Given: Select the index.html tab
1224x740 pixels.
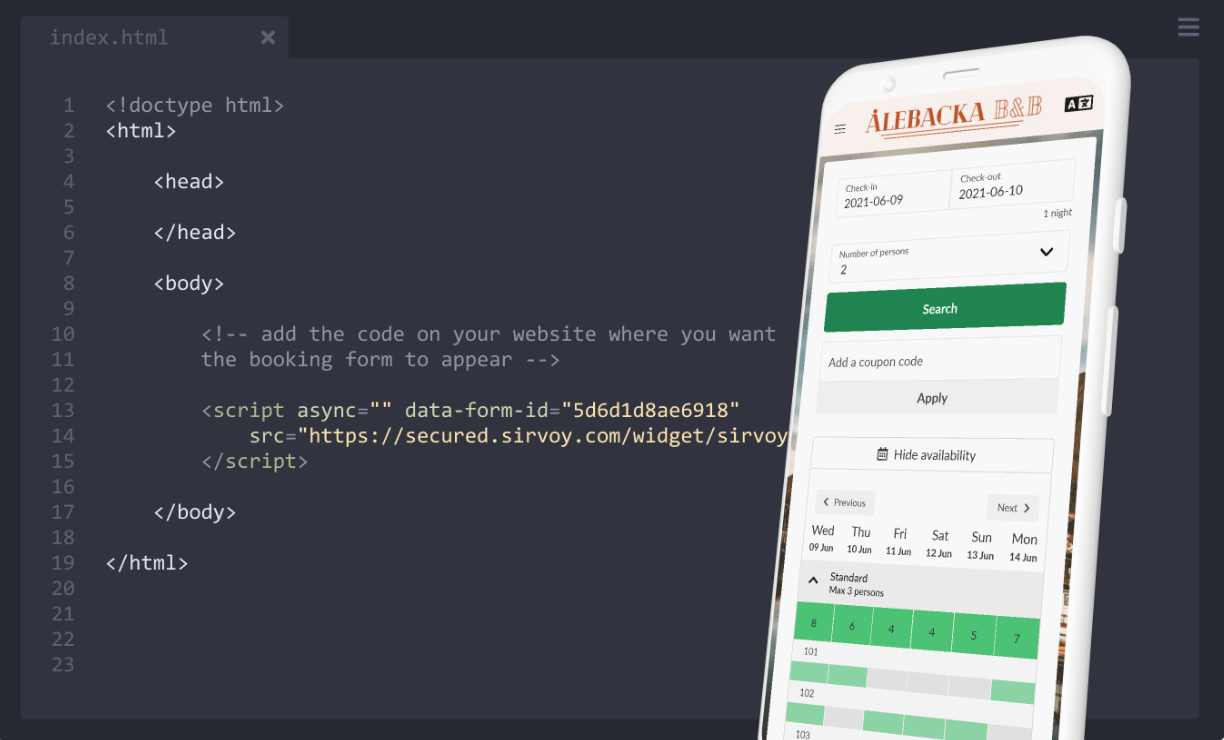Looking at the screenshot, I should 109,38.
